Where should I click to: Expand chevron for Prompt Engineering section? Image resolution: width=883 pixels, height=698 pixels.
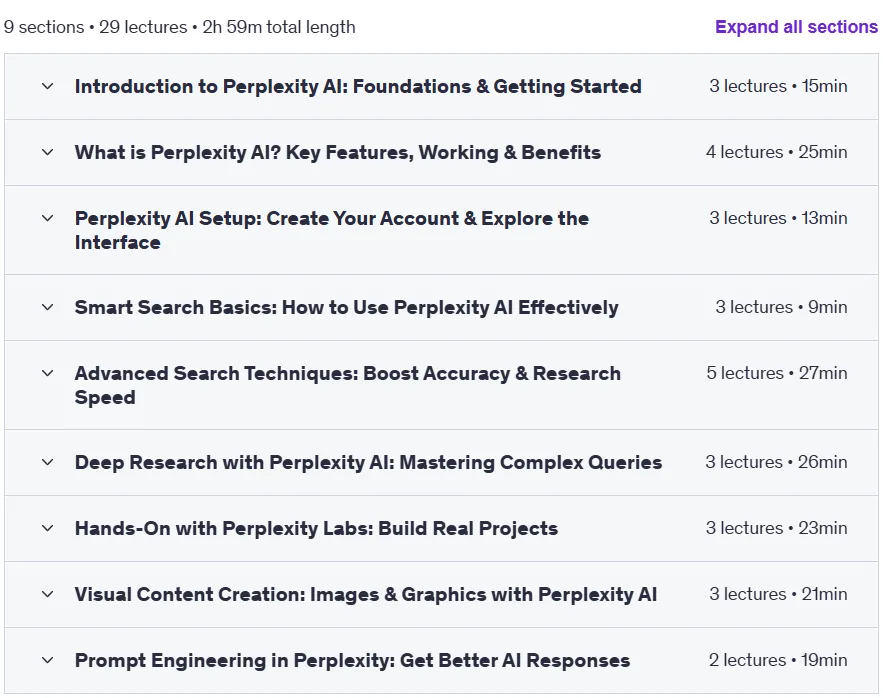(x=48, y=660)
